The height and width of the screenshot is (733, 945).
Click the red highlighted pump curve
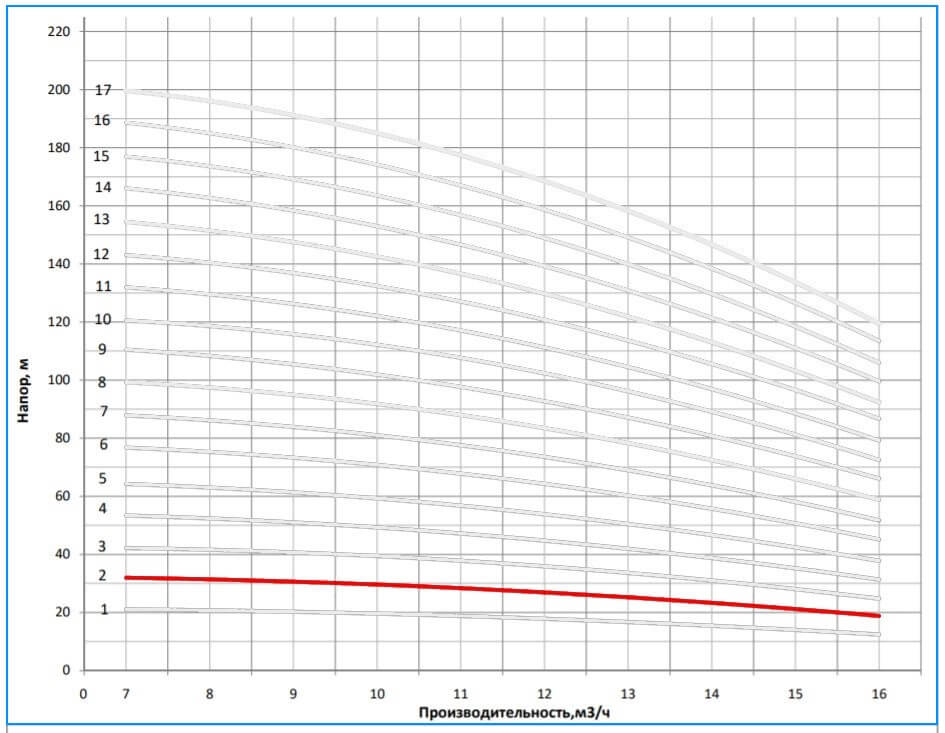point(500,587)
